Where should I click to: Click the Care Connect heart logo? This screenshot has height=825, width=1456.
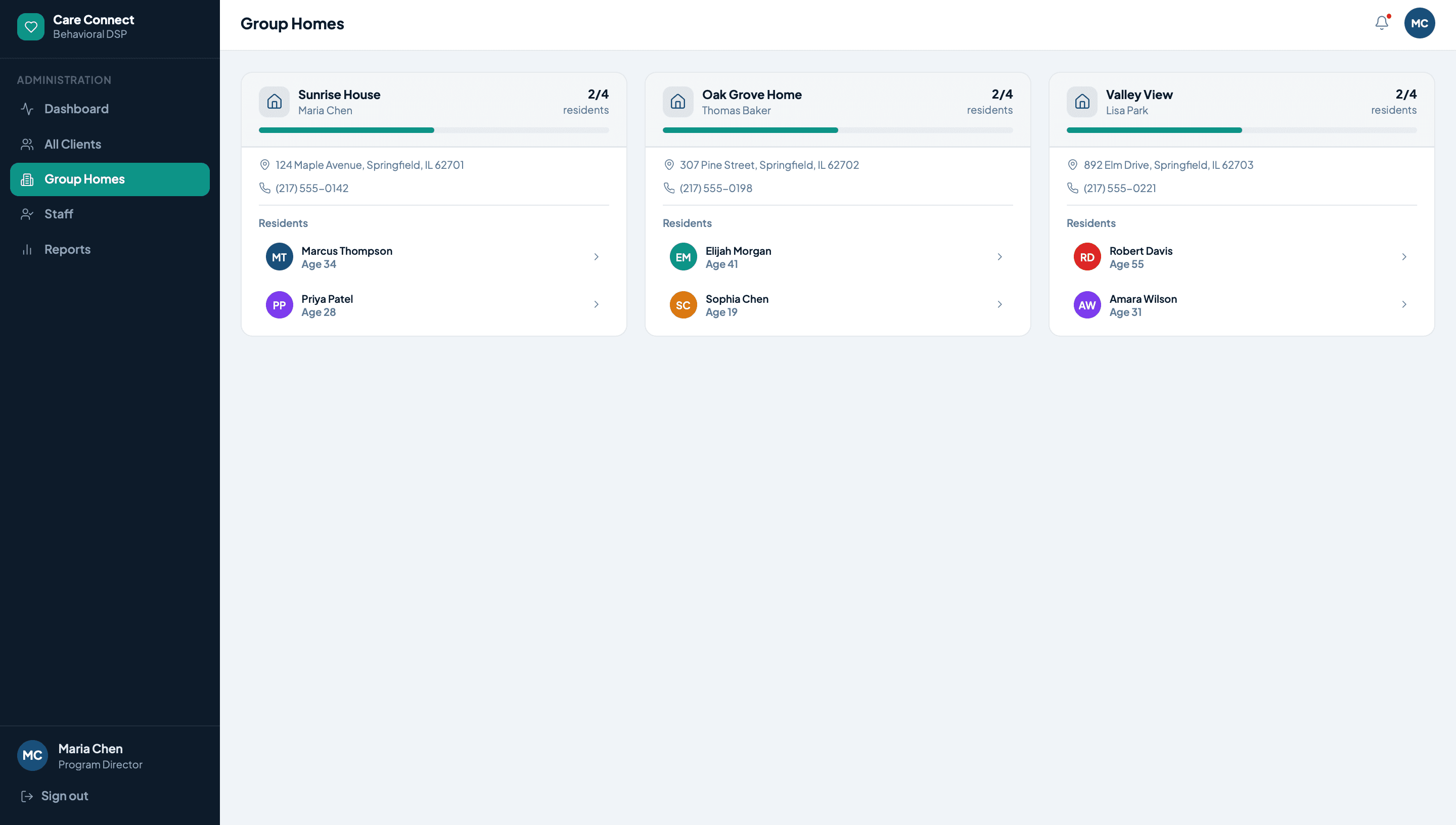[x=31, y=27]
